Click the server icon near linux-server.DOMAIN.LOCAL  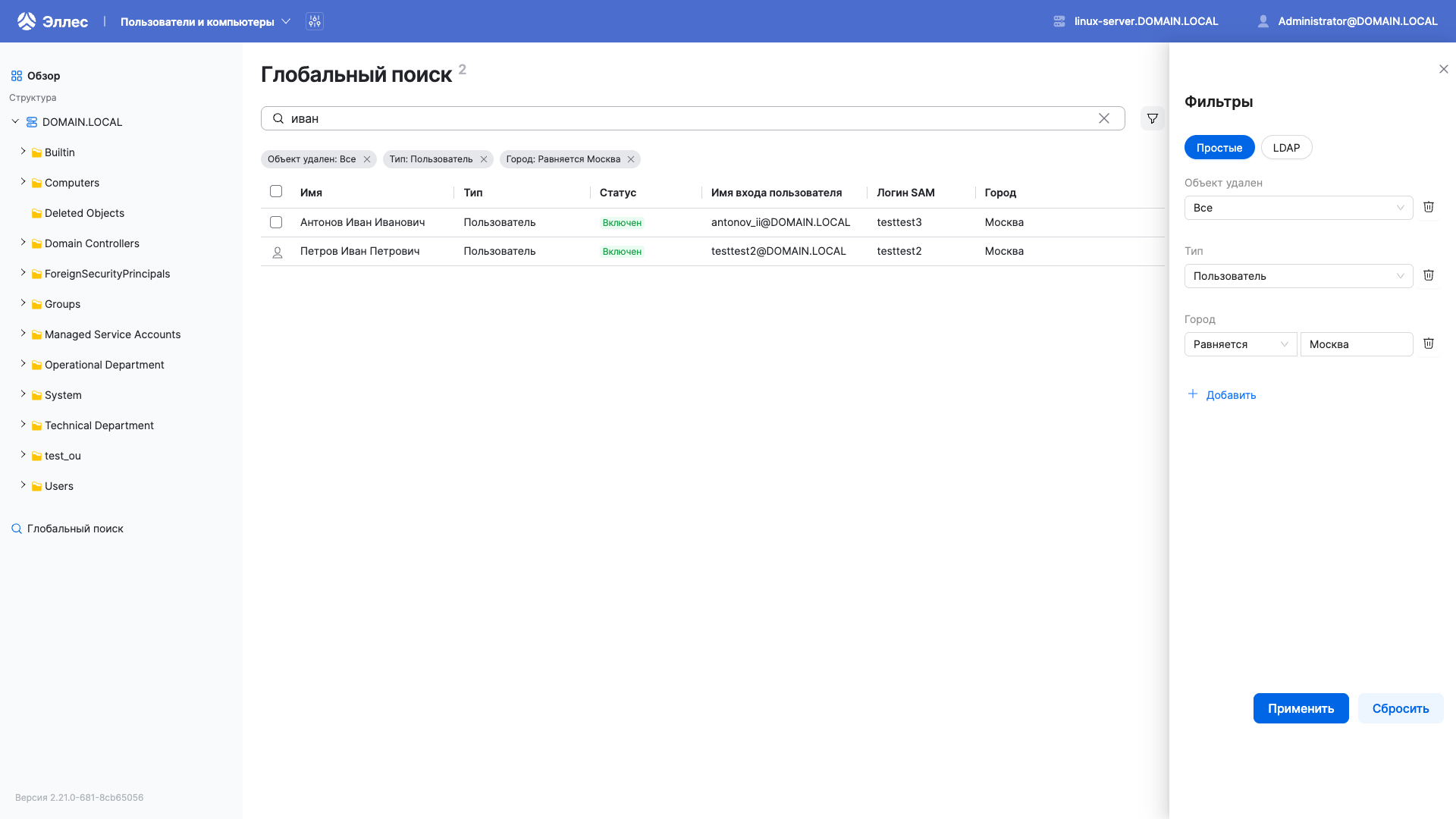pos(1059,21)
